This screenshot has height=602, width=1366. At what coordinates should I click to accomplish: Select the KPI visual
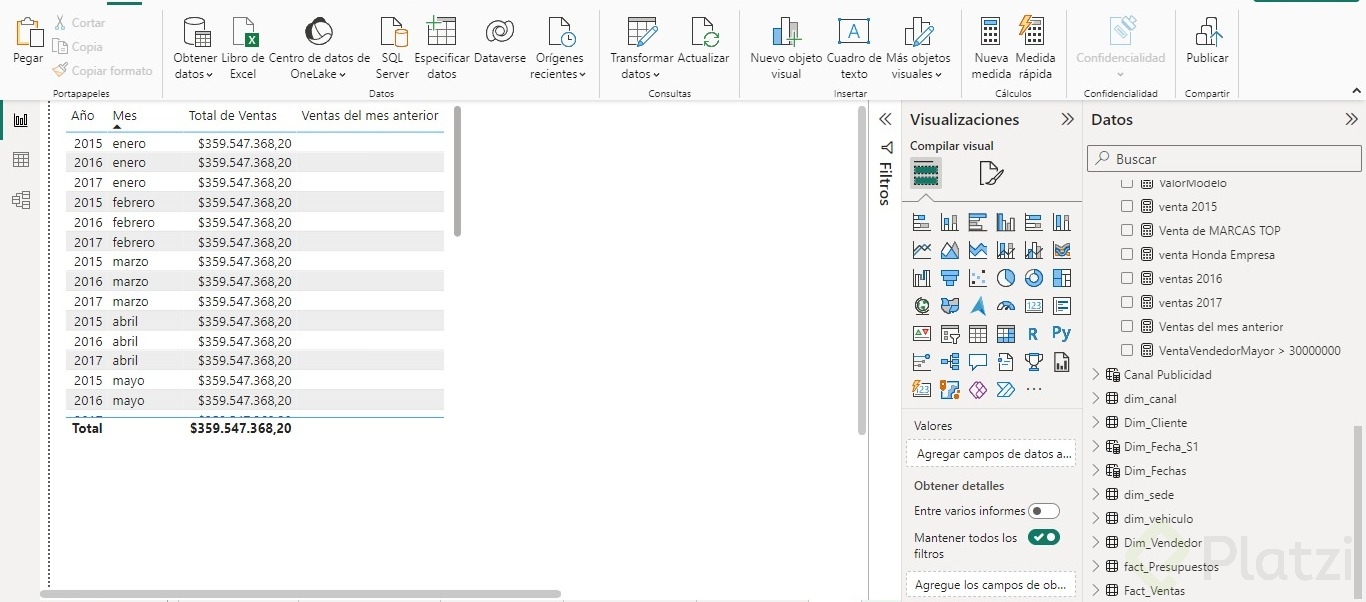pyautogui.click(x=922, y=334)
